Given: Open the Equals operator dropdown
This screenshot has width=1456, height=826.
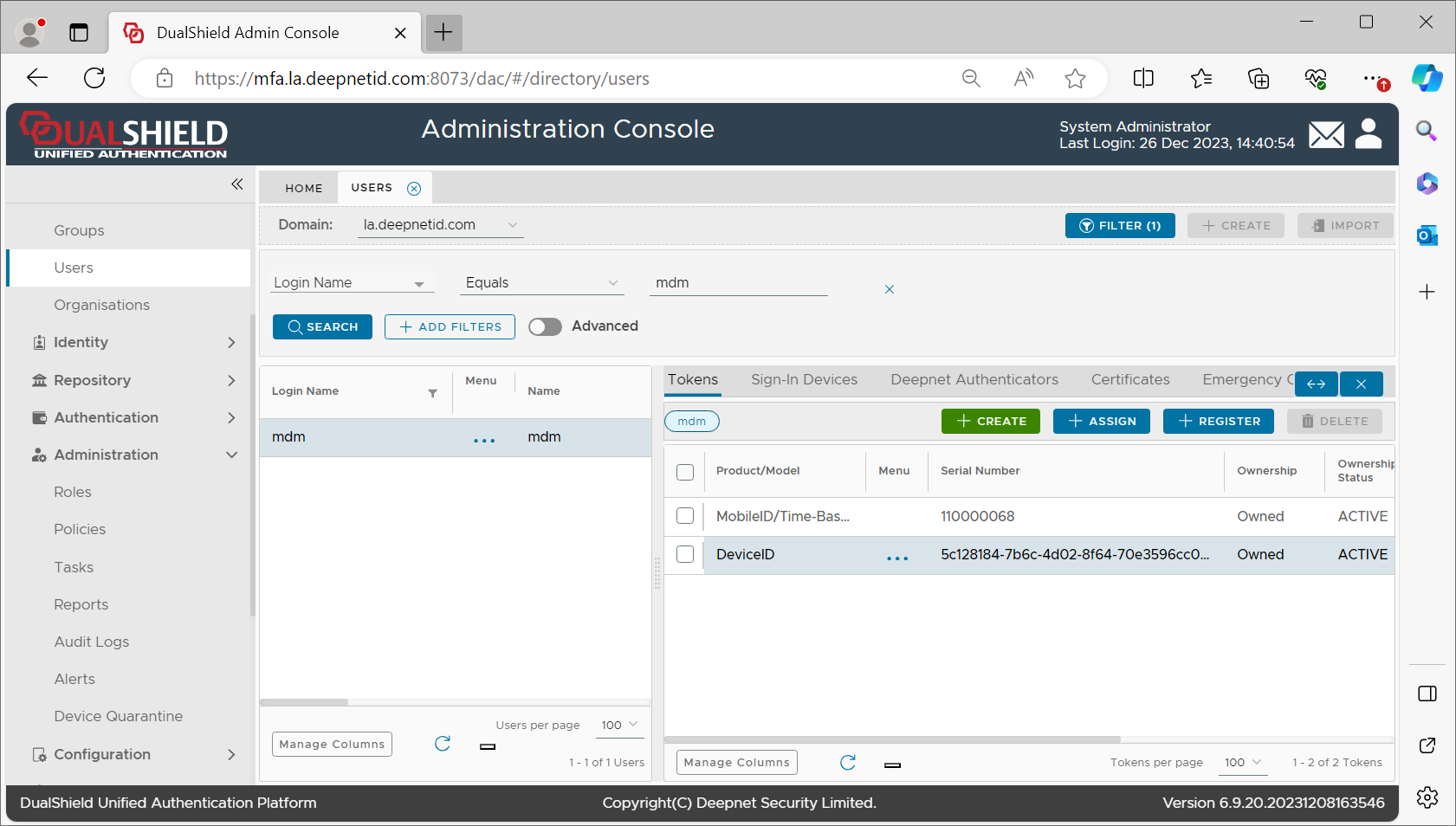Looking at the screenshot, I should click(x=541, y=283).
